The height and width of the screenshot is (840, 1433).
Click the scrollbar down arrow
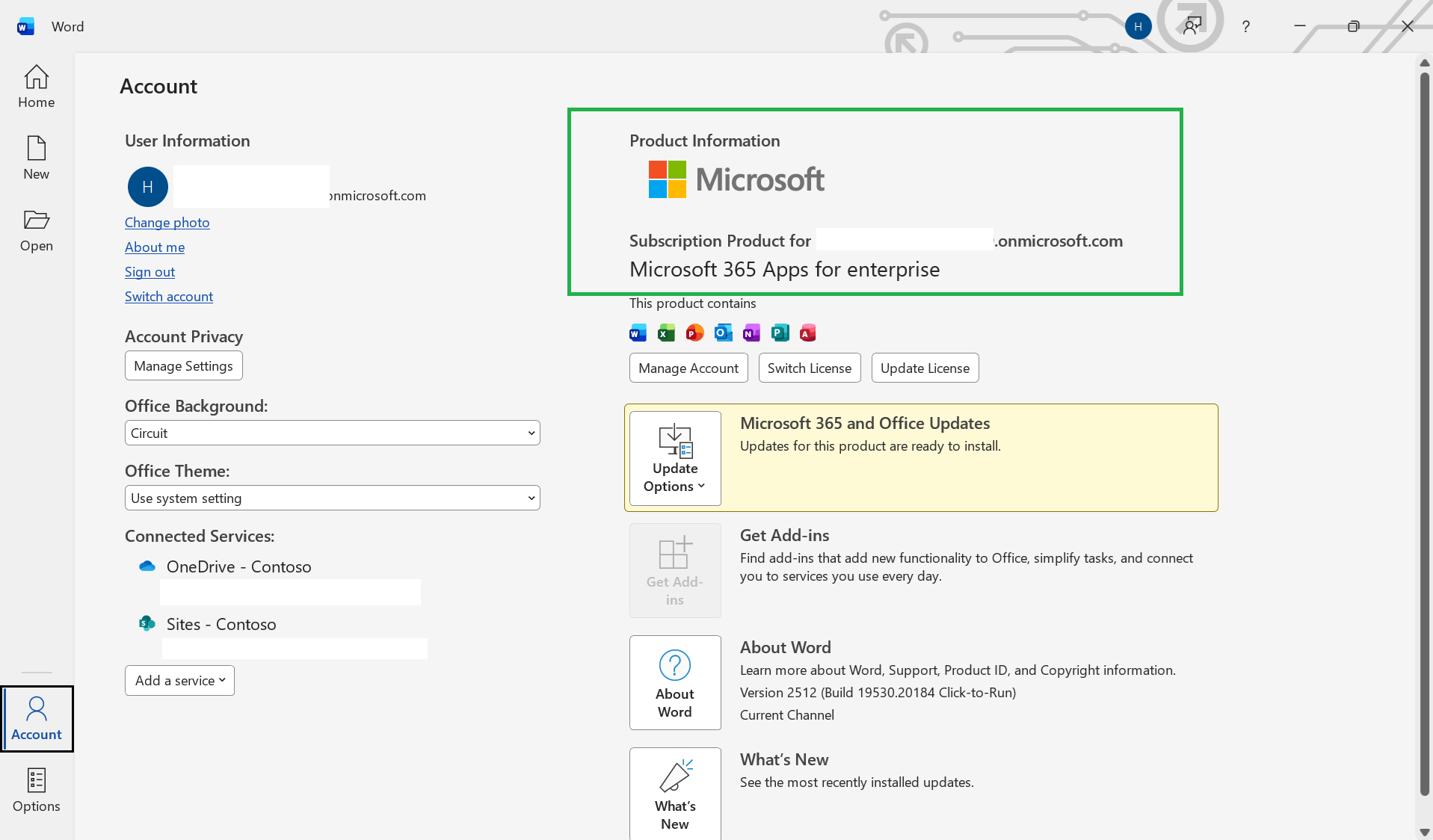point(1425,831)
